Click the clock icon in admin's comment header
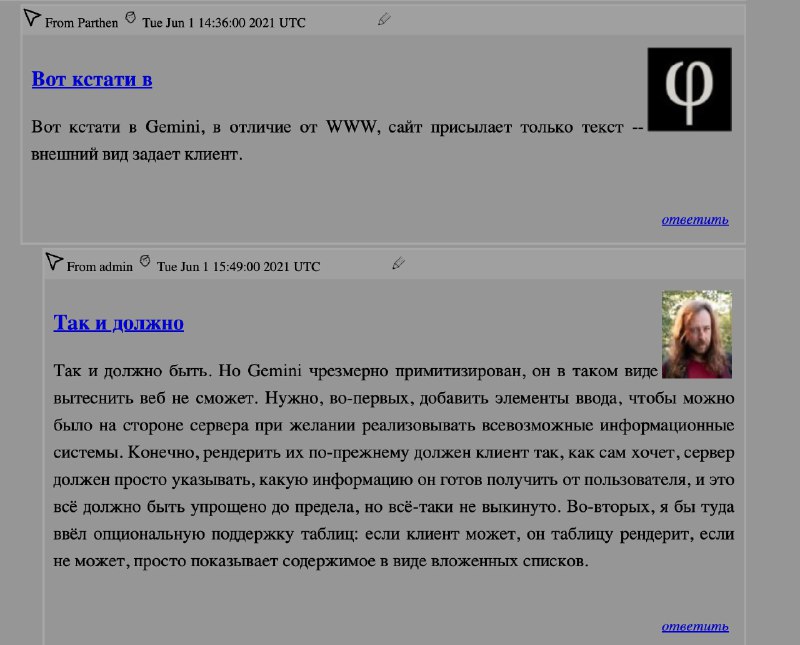This screenshot has width=800, height=645. coord(145,261)
